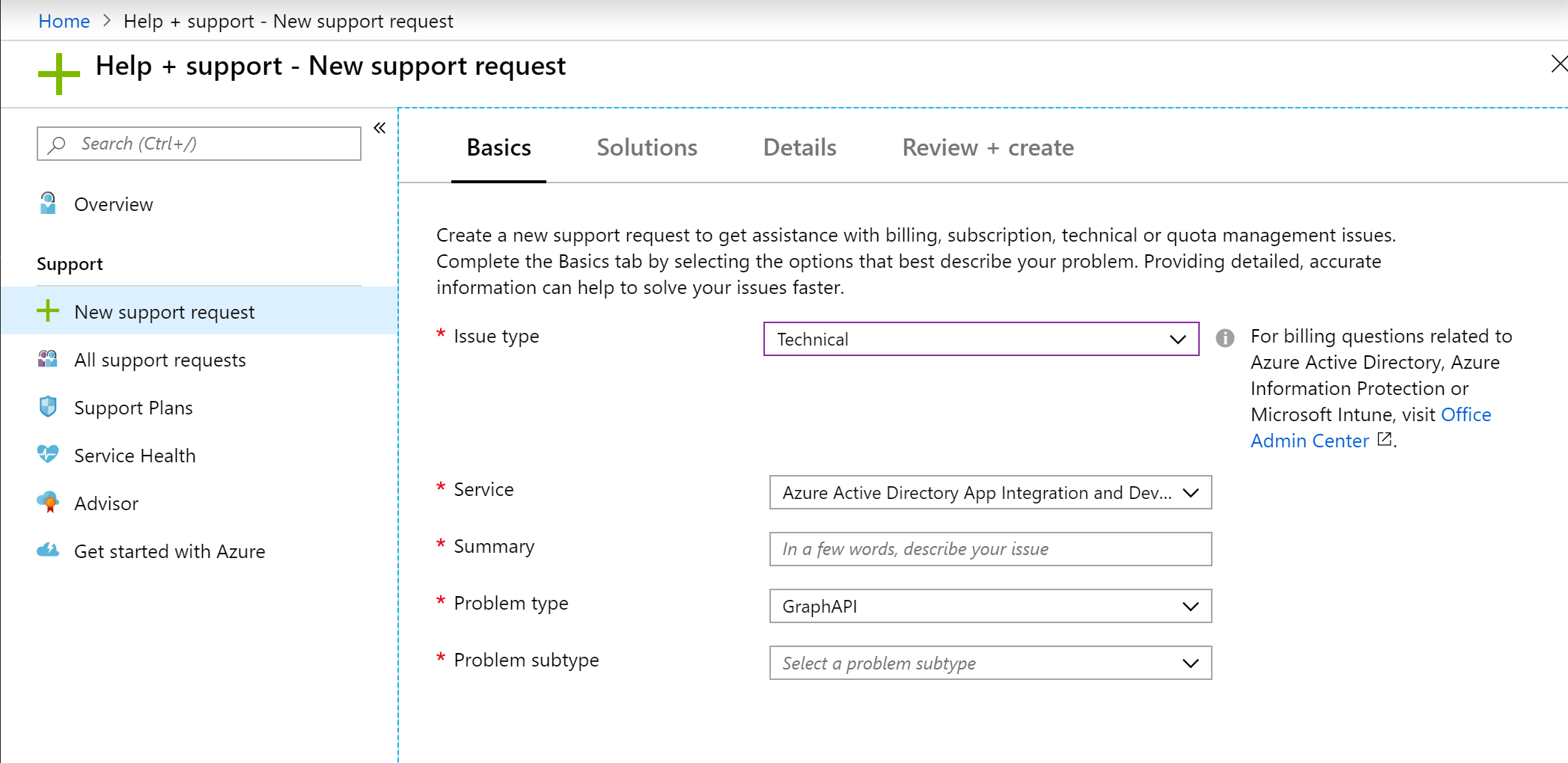
Task: Collapse the sidebar with double-chevron button
Action: coord(379,128)
